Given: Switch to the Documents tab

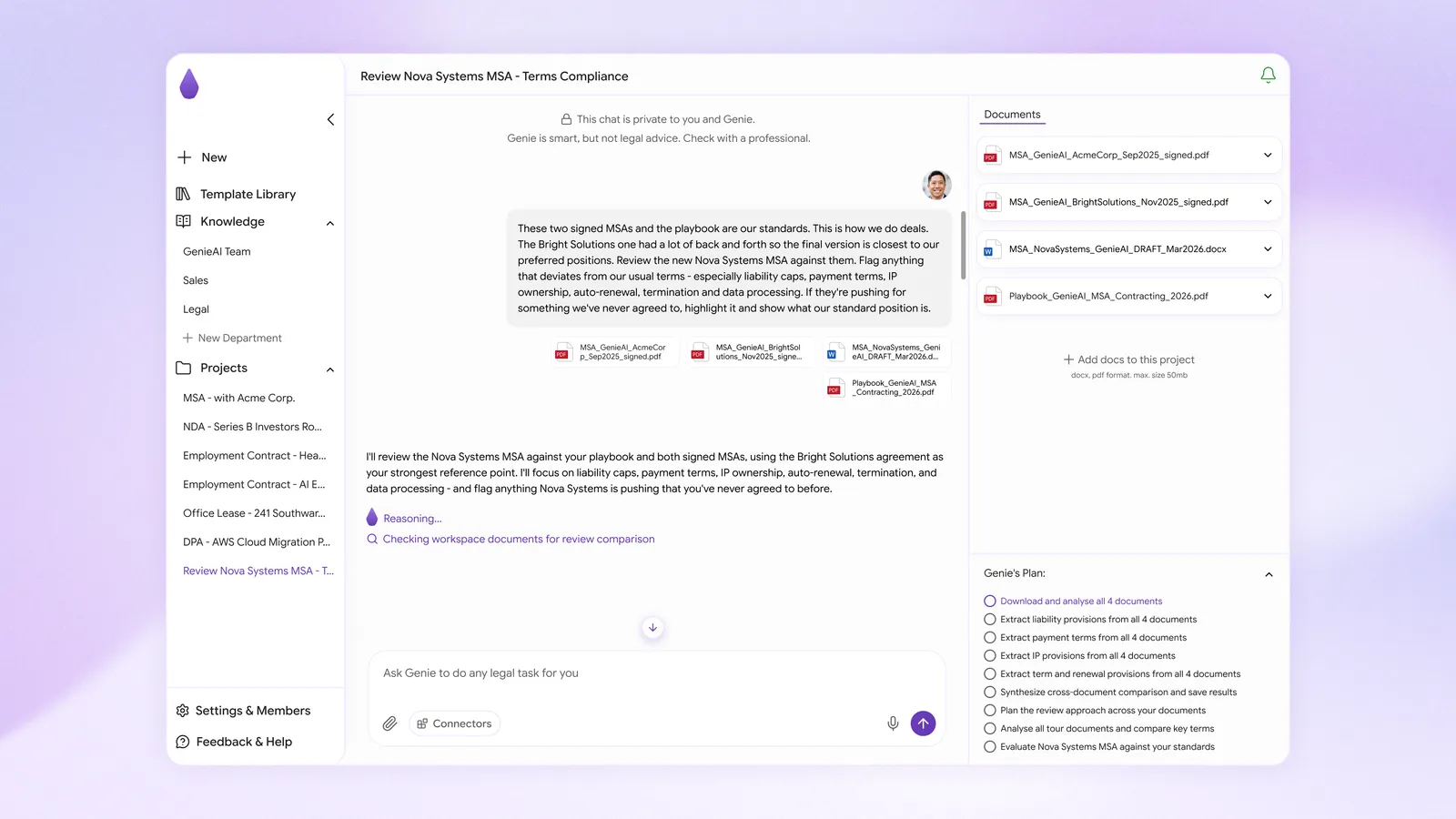Looking at the screenshot, I should (1012, 115).
